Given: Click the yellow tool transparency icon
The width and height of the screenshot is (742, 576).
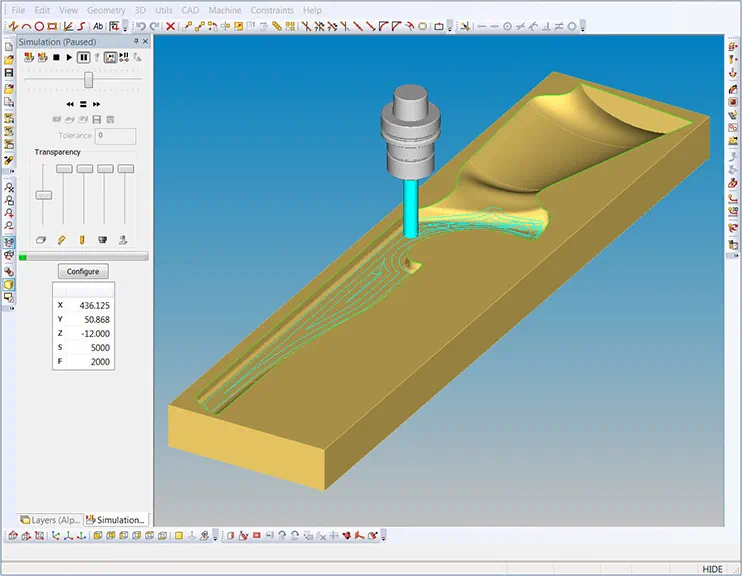Looking at the screenshot, I should point(82,240).
